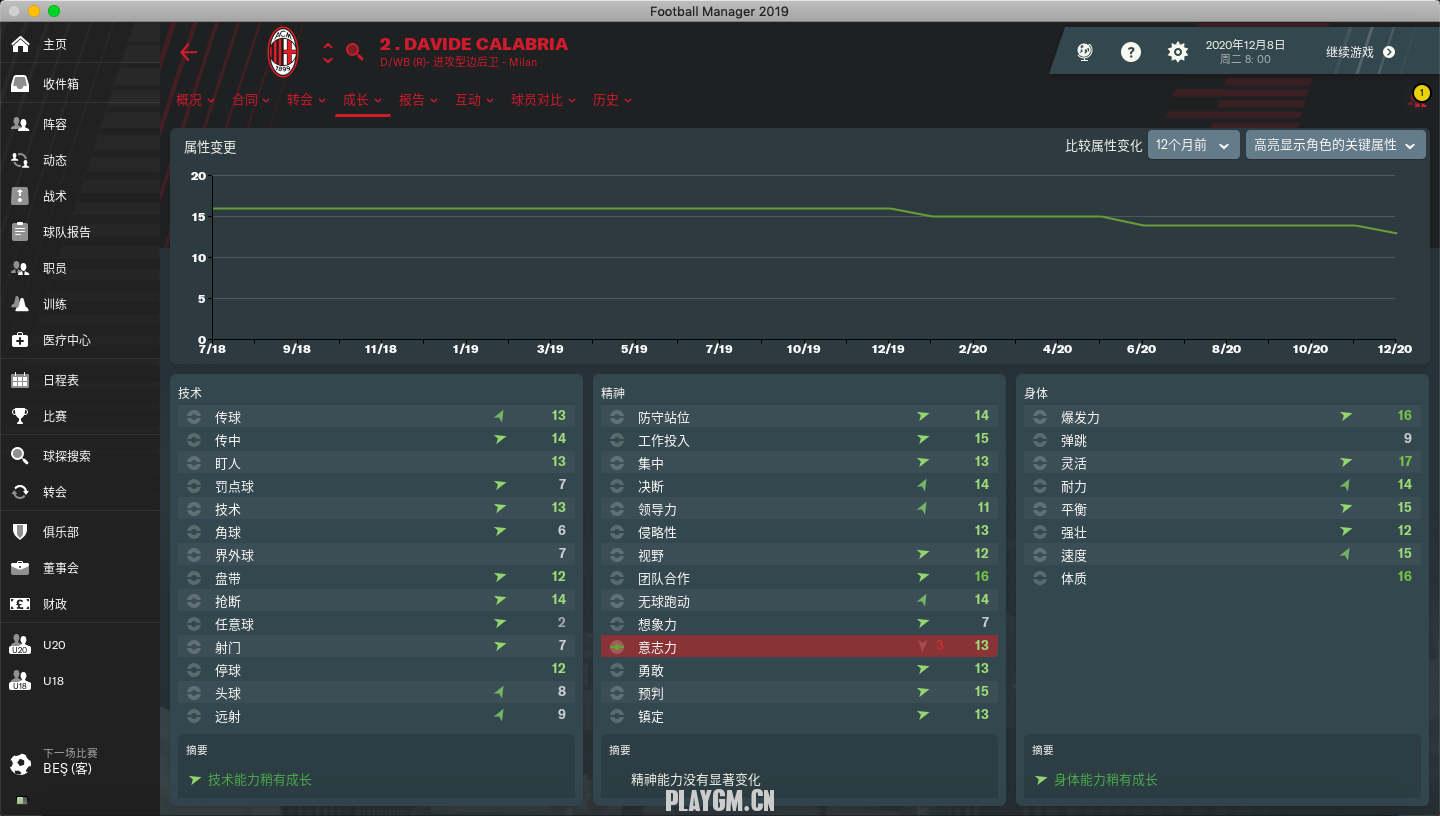Open the 高亮显示角色的关键属性 dropdown
The width and height of the screenshot is (1440, 816).
click(1334, 145)
